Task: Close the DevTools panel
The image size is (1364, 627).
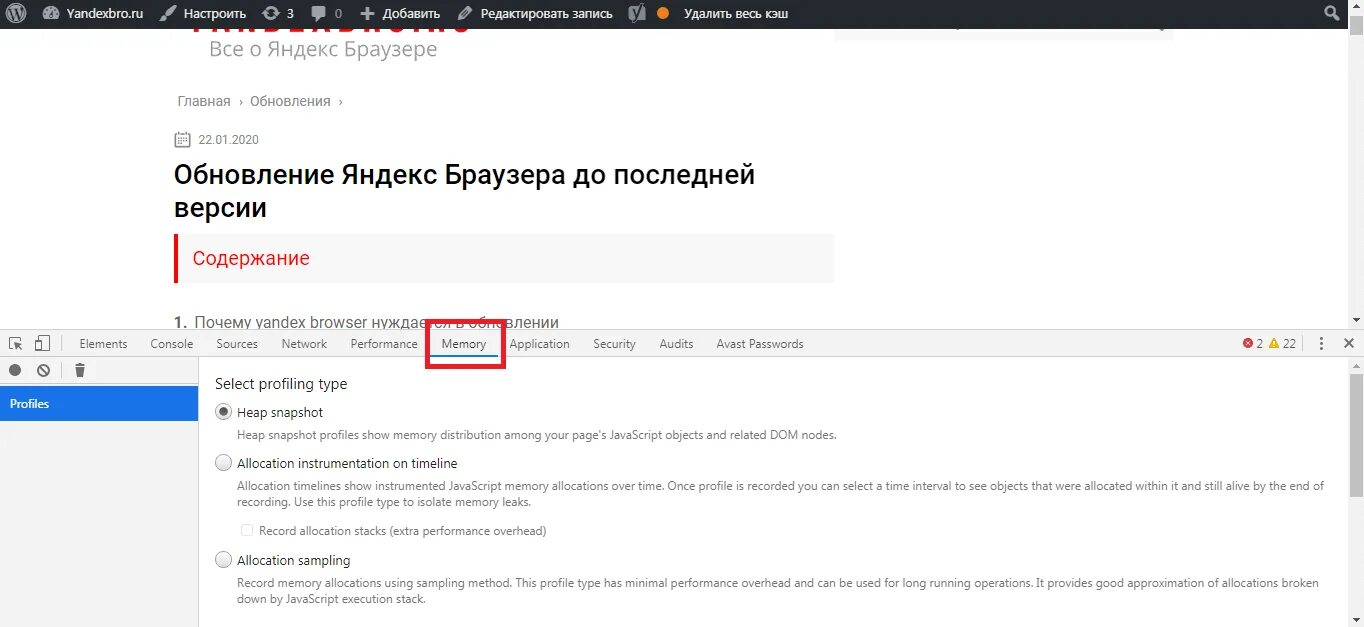Action: 1349,343
